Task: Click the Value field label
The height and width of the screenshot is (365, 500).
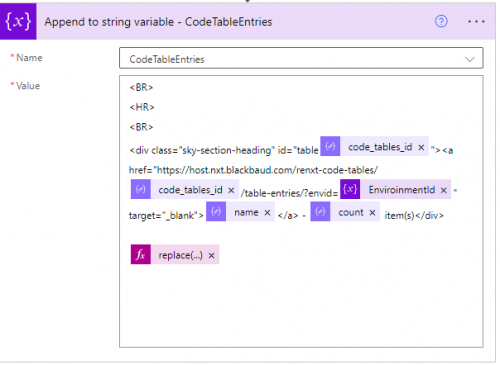Action: (28, 86)
